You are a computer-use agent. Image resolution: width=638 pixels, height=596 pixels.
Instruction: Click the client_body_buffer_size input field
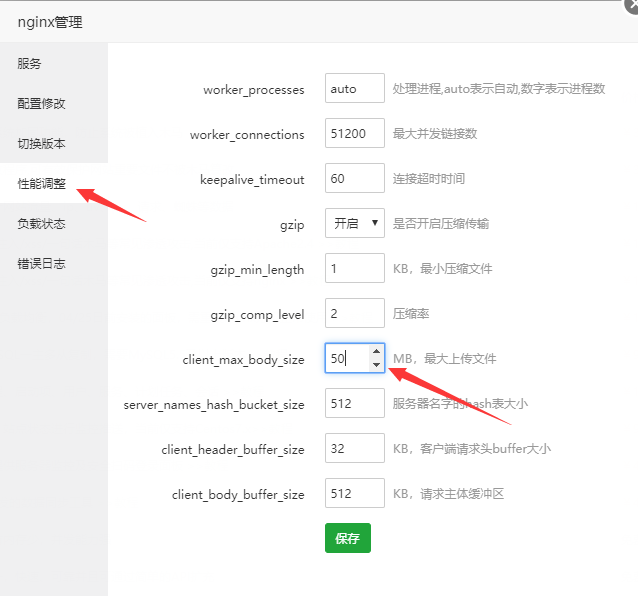tap(354, 493)
